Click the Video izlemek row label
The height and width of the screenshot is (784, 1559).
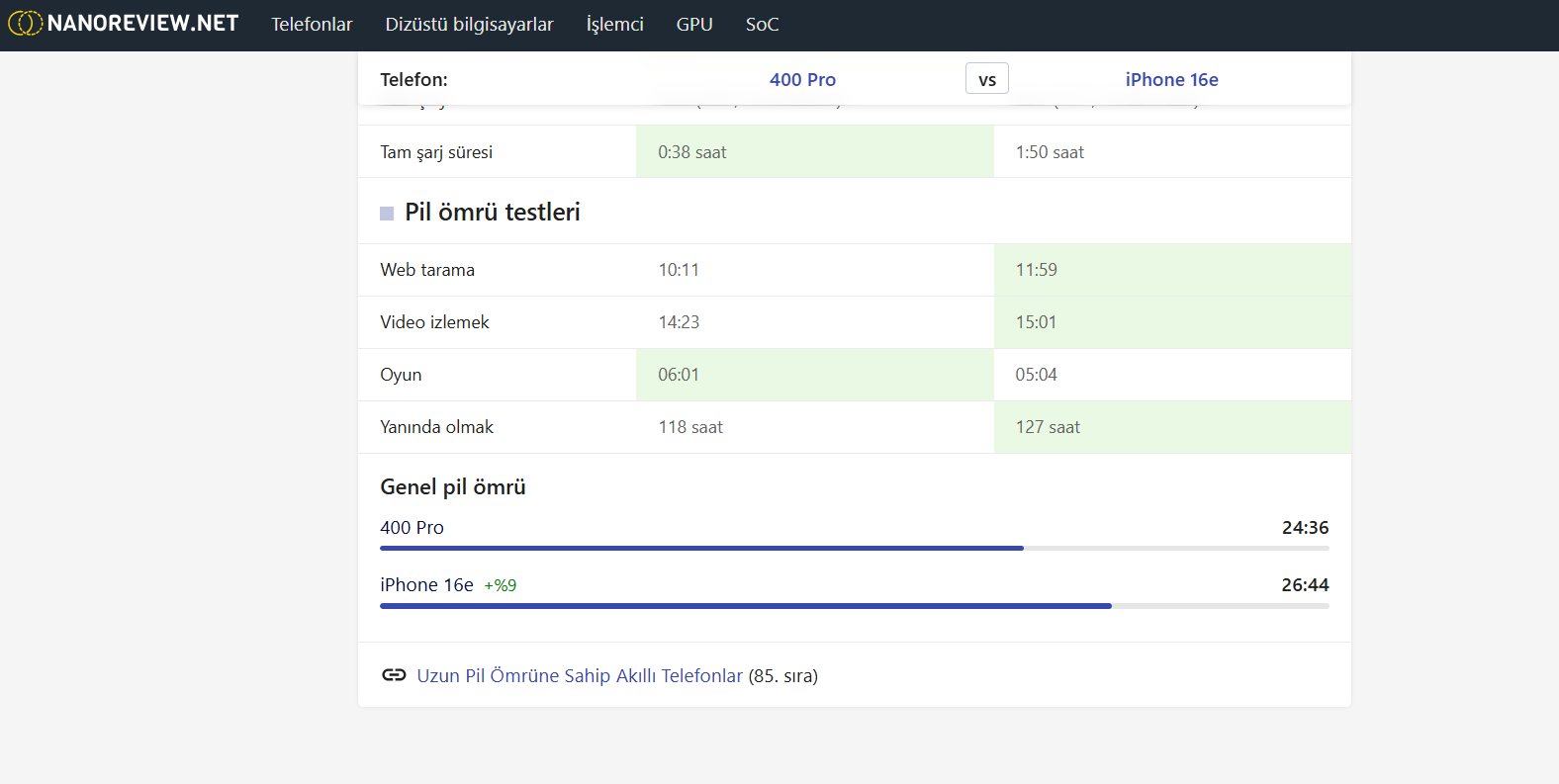[434, 322]
